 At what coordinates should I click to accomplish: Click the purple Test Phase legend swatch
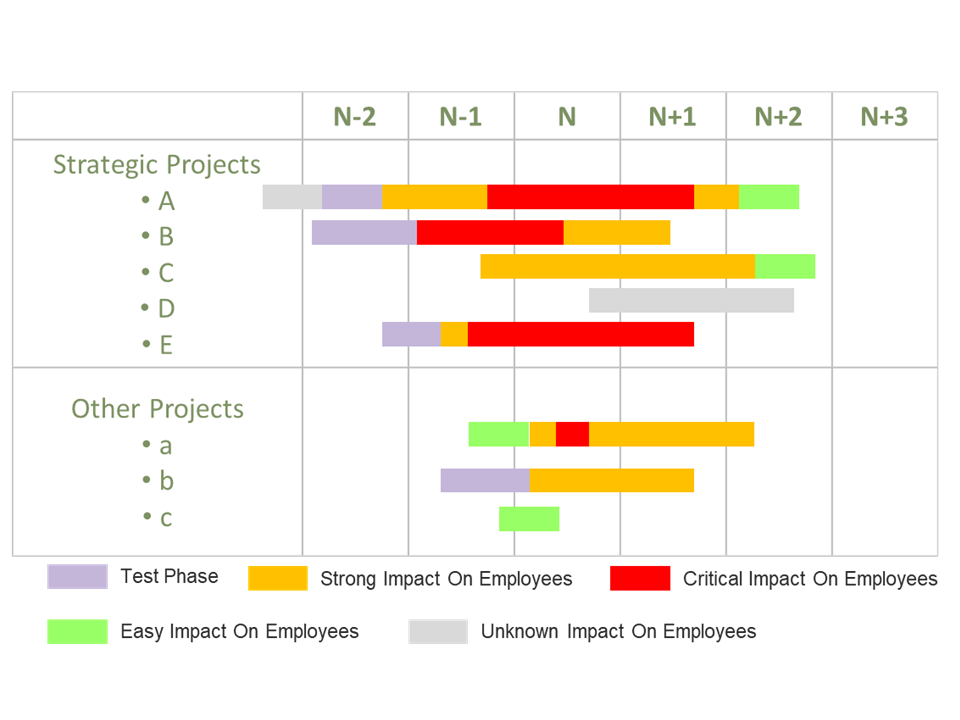[x=77, y=577]
